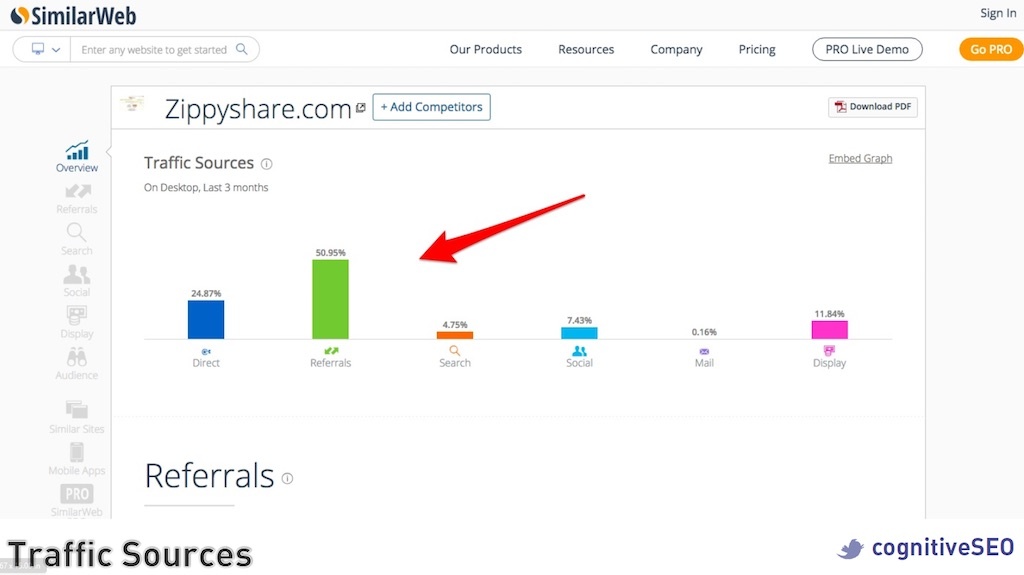Select the Search magnifier sidebar icon
Viewport: 1024px width, 575px height.
(x=77, y=233)
